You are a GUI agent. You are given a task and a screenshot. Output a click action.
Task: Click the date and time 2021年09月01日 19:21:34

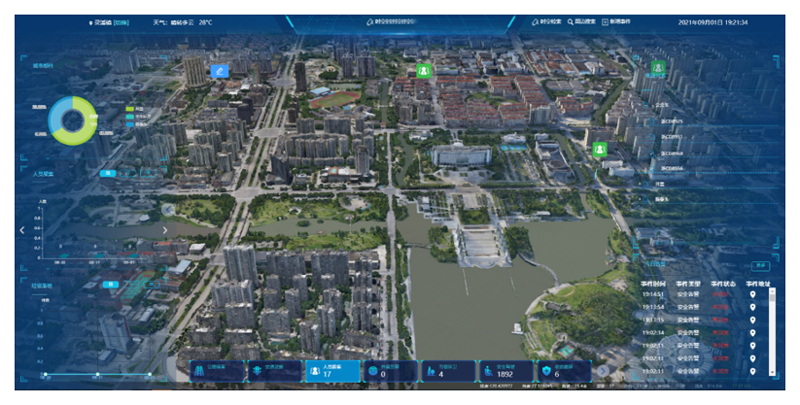[713, 22]
